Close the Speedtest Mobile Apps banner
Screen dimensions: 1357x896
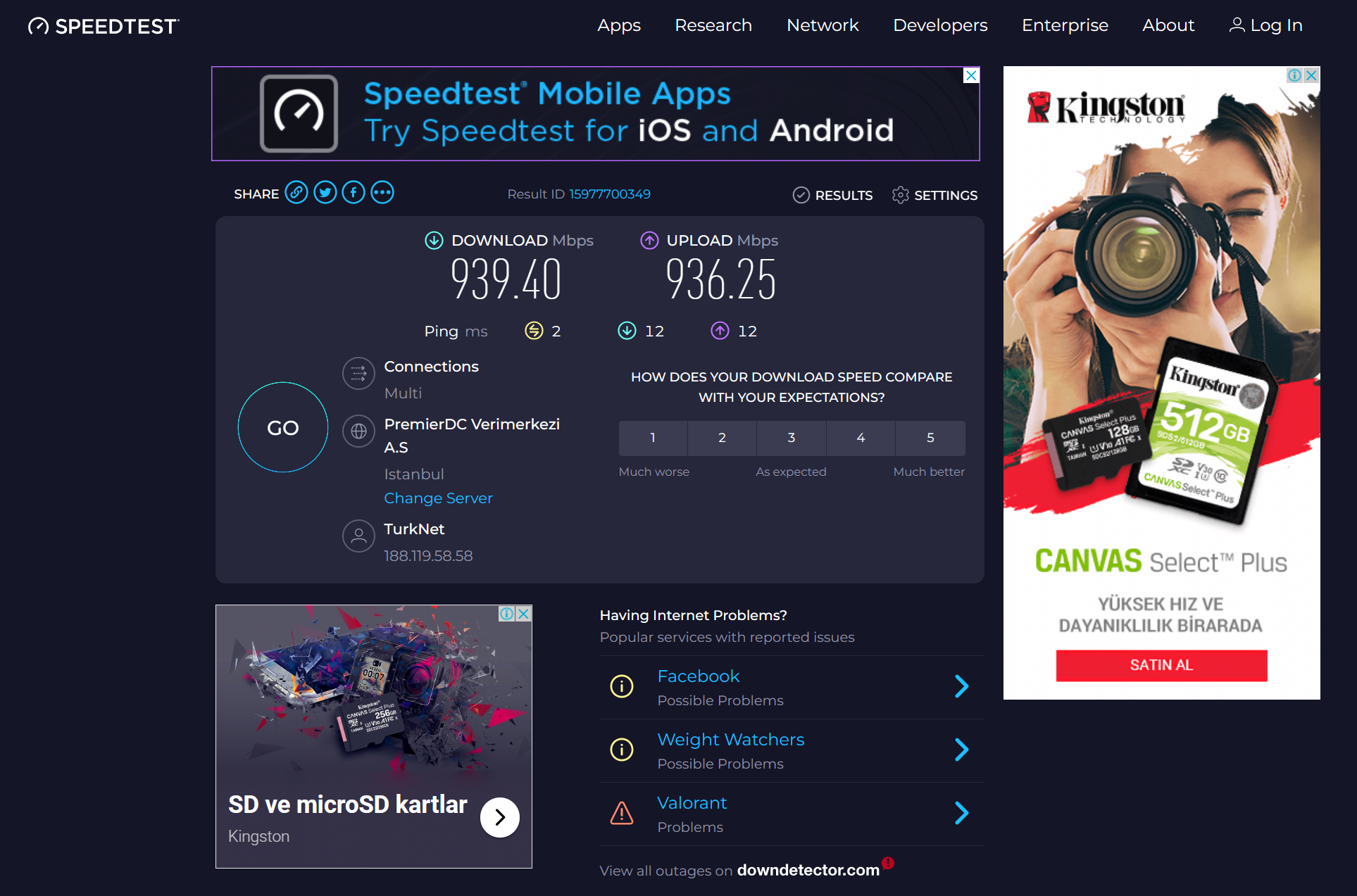(x=971, y=75)
